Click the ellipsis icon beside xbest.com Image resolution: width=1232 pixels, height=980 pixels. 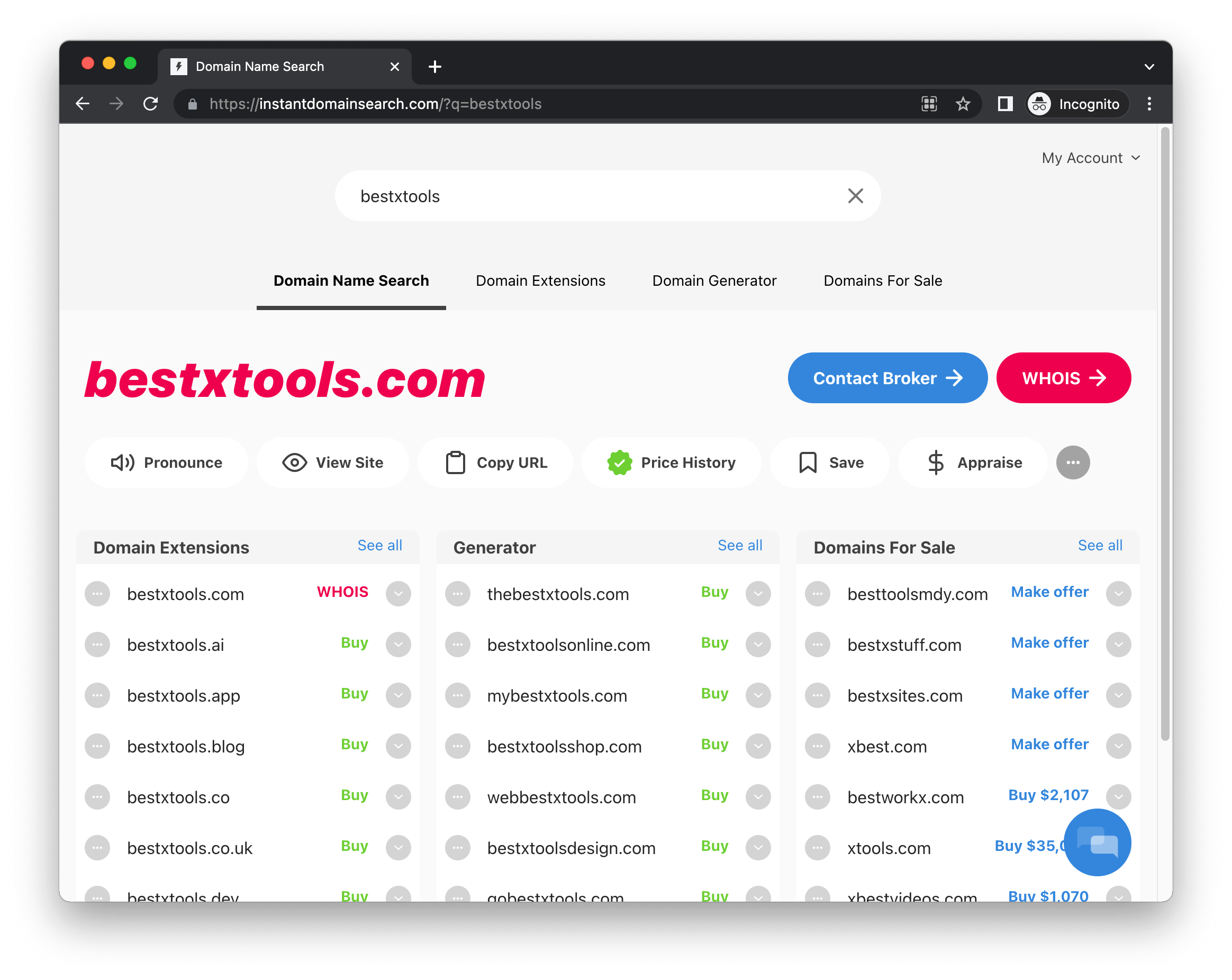[x=818, y=746]
